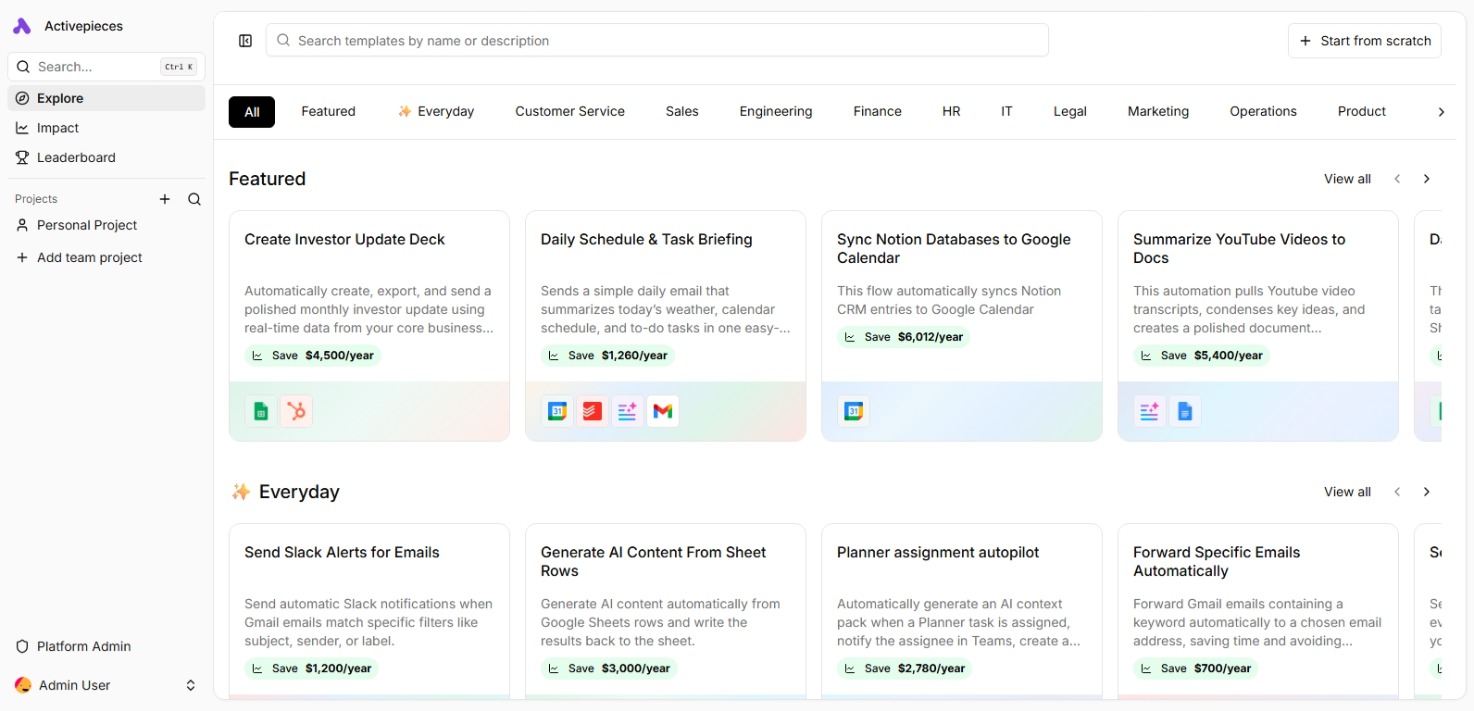This screenshot has width=1474, height=711.
Task: Go to previous Featured templates page
Action: 1397,179
